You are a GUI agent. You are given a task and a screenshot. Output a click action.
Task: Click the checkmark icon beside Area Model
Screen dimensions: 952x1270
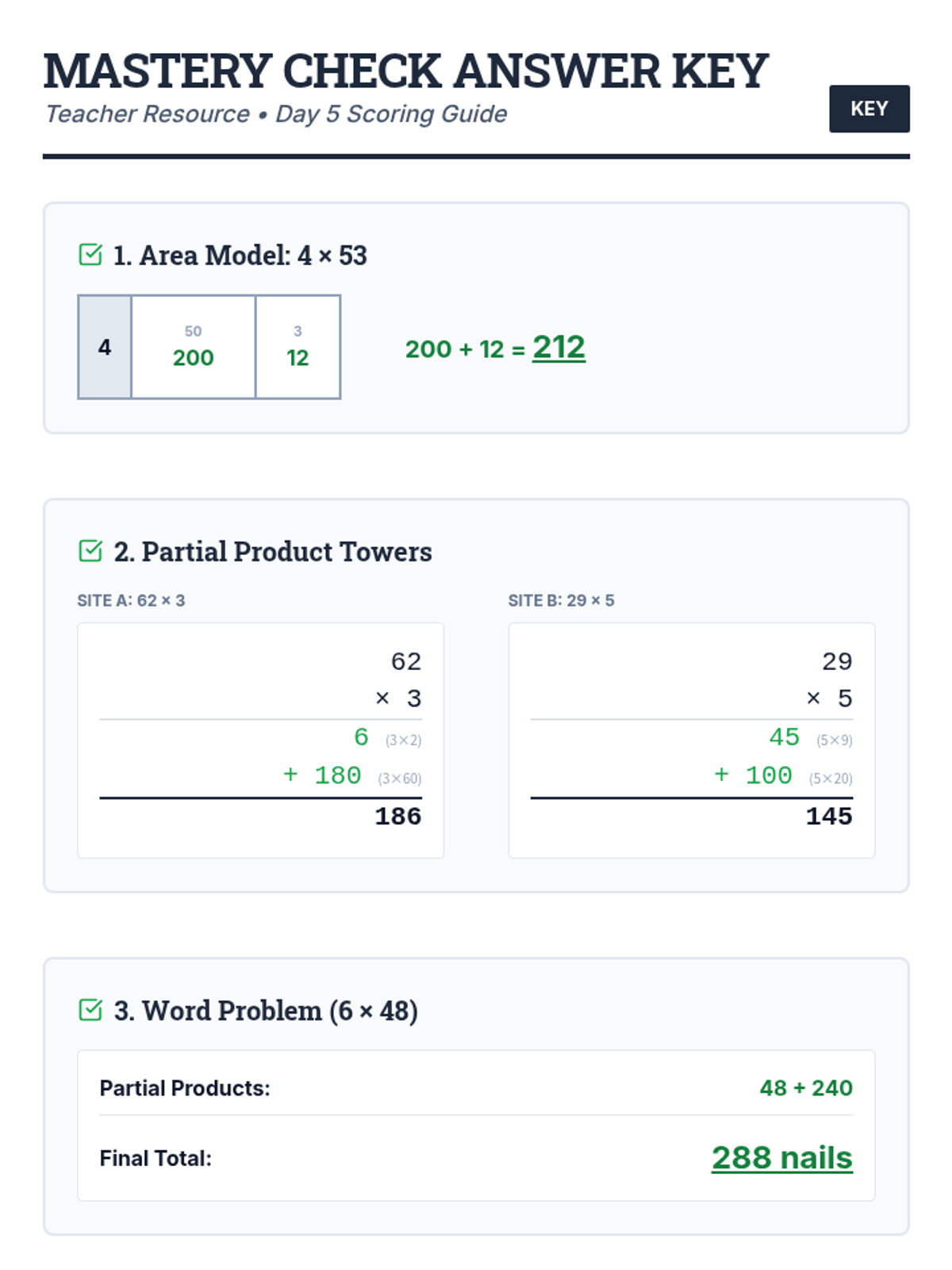[90, 255]
